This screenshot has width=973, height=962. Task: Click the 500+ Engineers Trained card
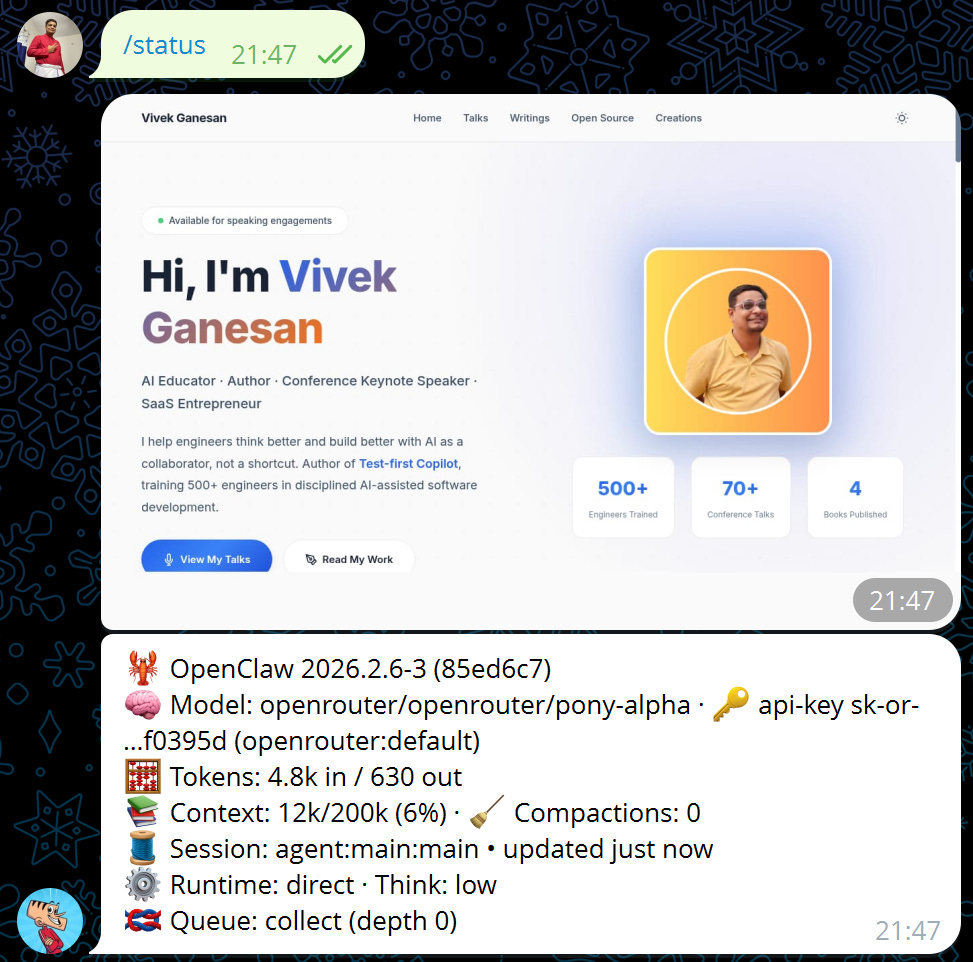pyautogui.click(x=623, y=497)
